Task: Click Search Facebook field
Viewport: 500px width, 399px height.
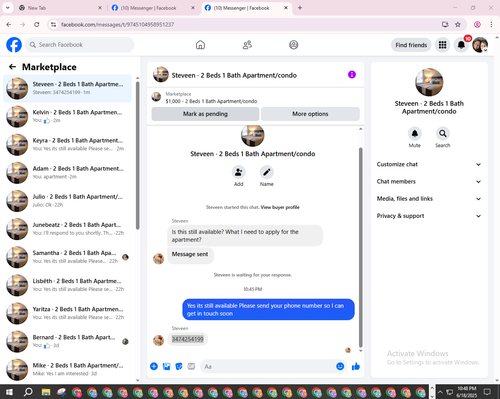Action: tap(80, 45)
